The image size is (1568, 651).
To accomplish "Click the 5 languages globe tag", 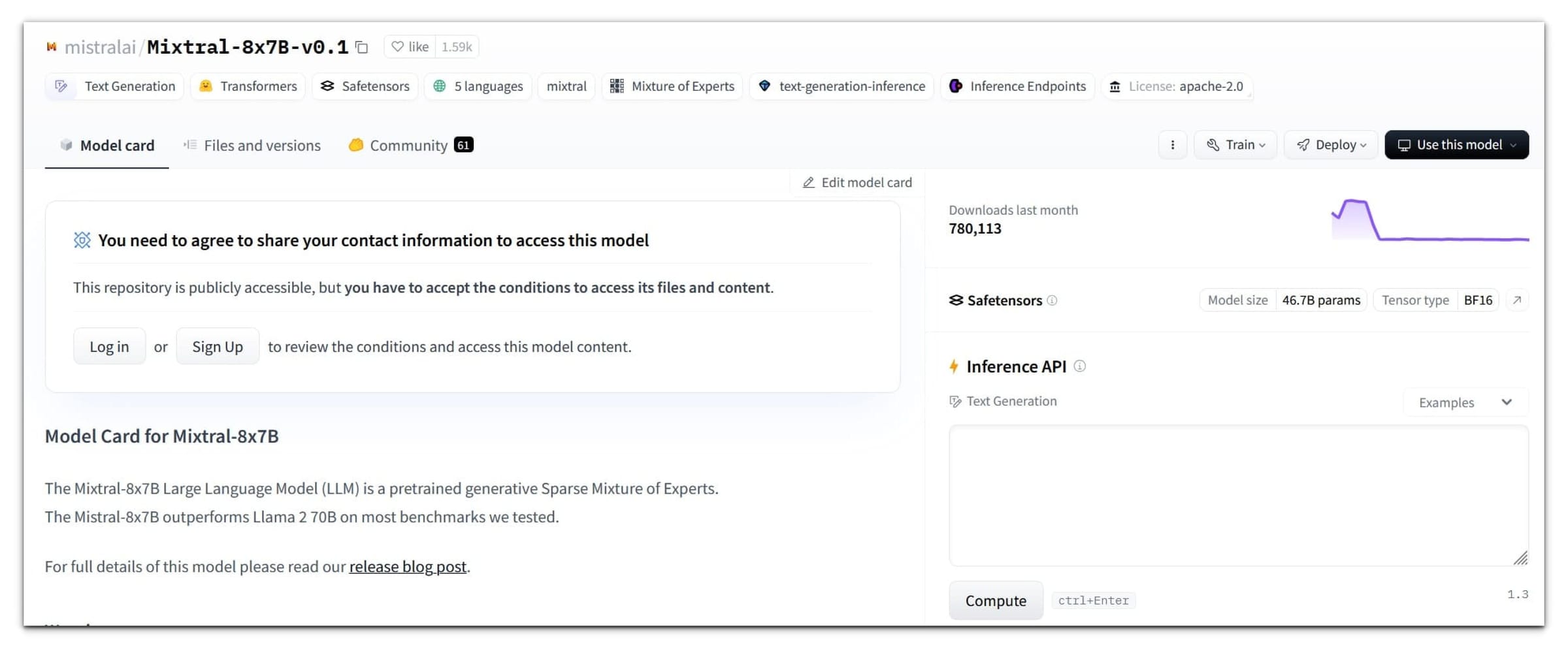I will pyautogui.click(x=478, y=86).
